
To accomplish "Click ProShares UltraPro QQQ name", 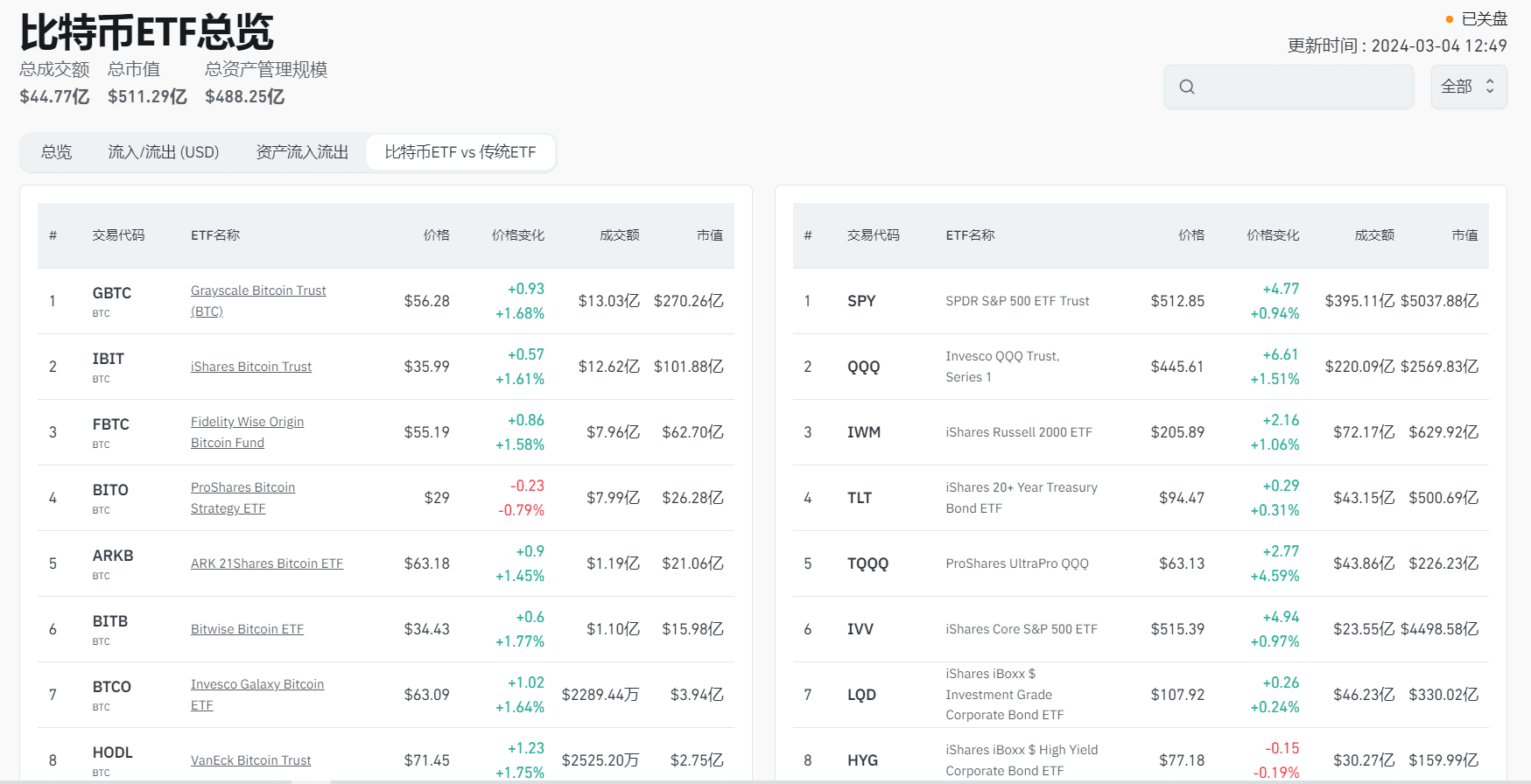I will tap(1017, 563).
